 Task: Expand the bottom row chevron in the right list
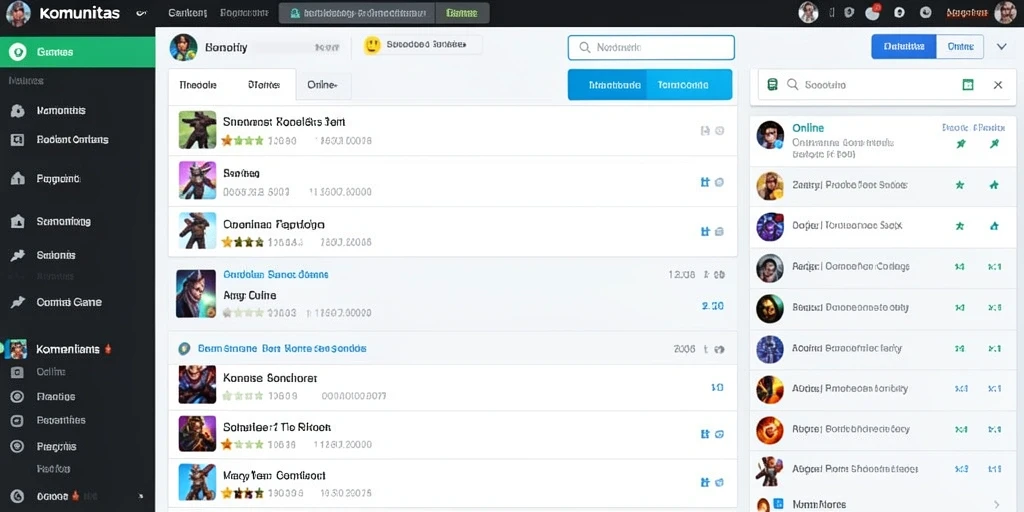coord(997,504)
